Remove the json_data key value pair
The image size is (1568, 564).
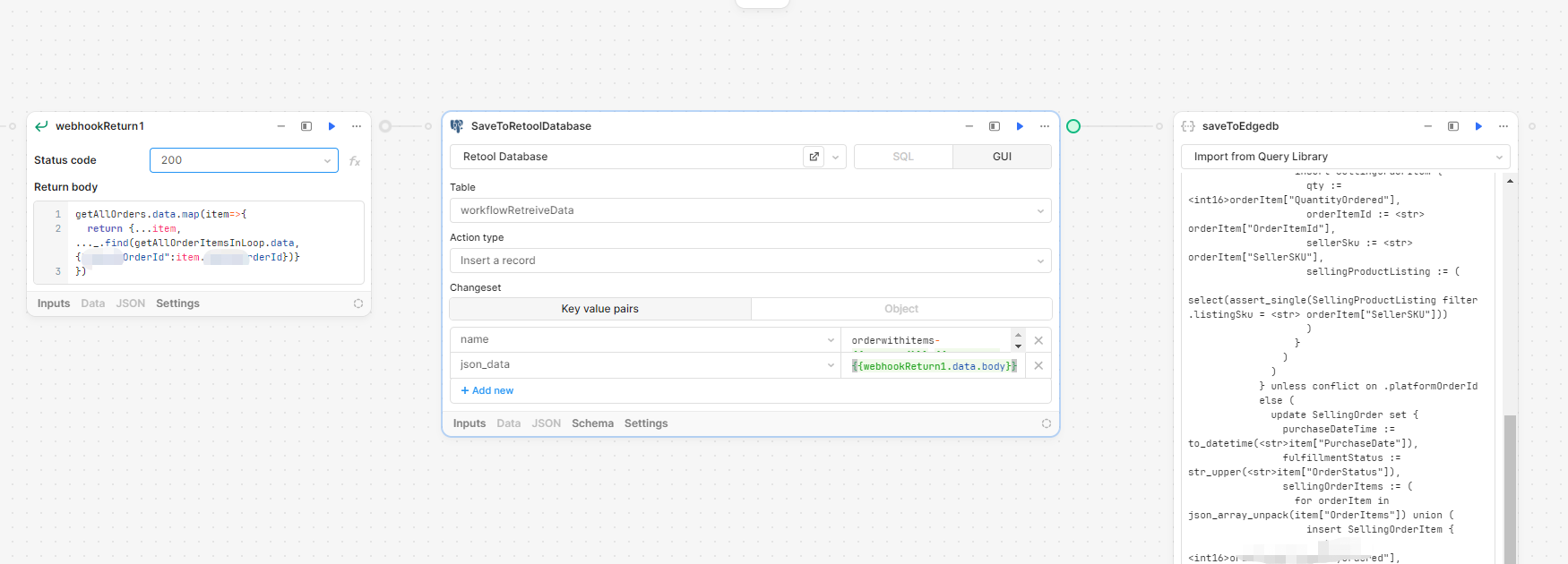pos(1038,365)
